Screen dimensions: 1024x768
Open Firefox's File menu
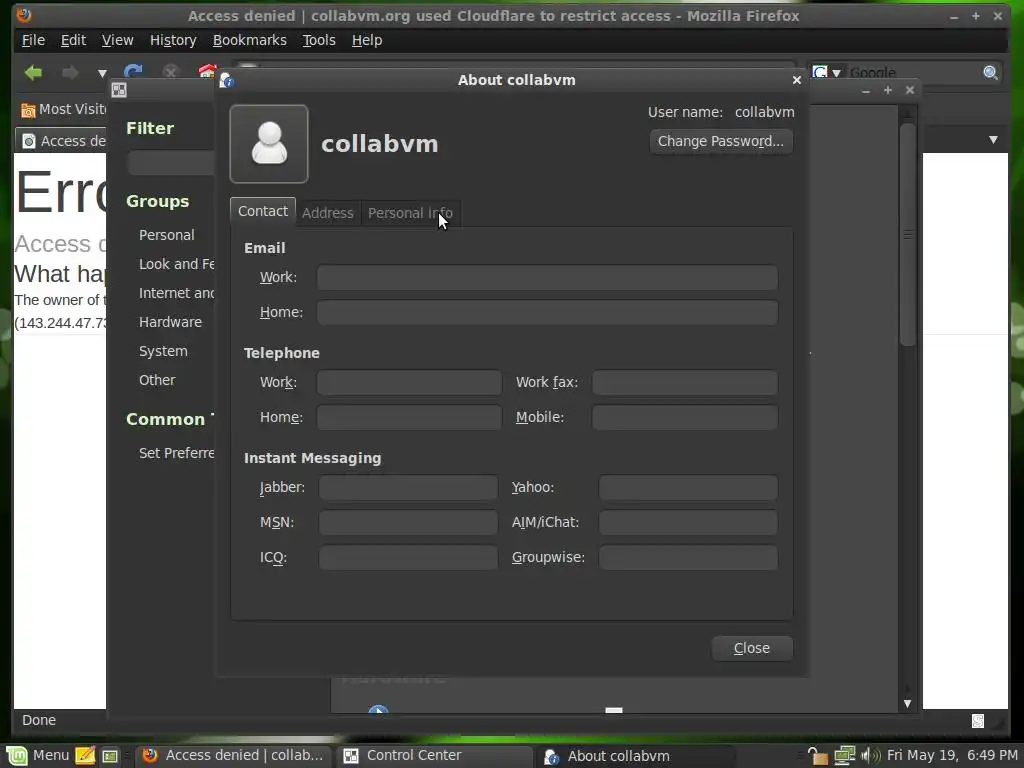coord(33,40)
